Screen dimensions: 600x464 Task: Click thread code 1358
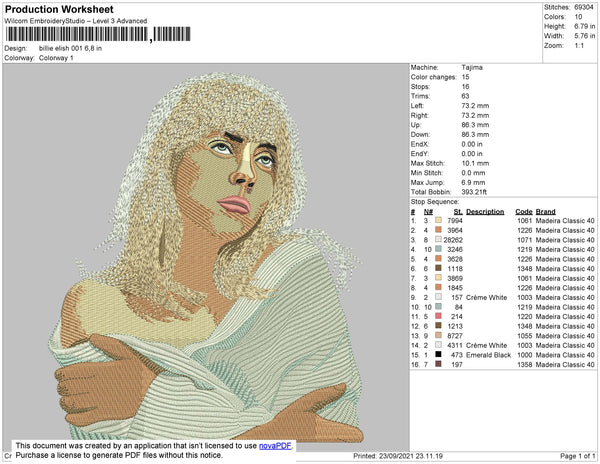click(525, 364)
